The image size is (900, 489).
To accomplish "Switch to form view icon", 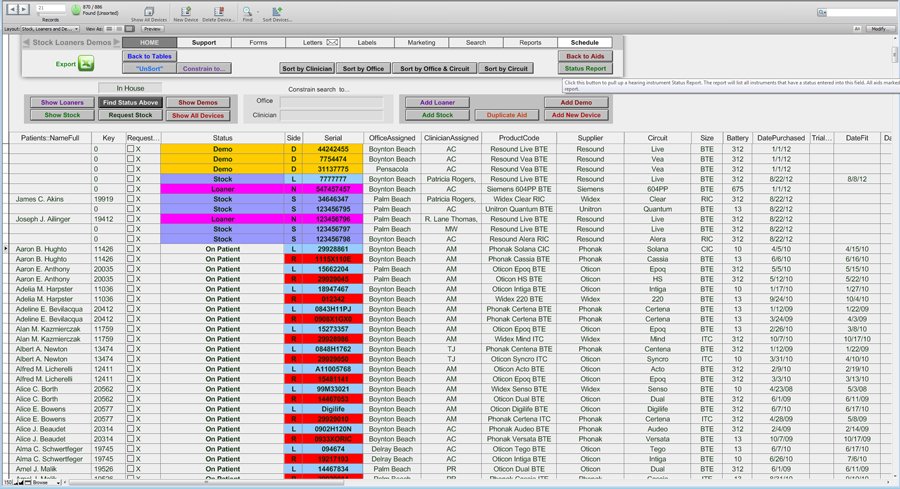I will (109, 29).
